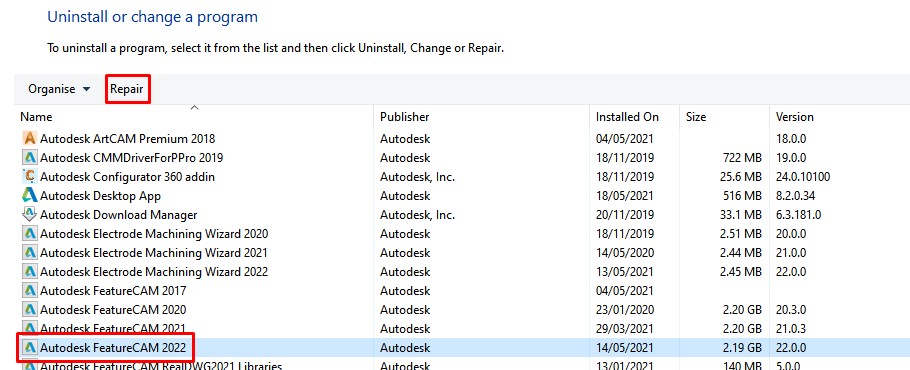This screenshot has height=370, width=910.
Task: Select the Autodesk FeatureCAM 2017 icon
Action: 29,291
